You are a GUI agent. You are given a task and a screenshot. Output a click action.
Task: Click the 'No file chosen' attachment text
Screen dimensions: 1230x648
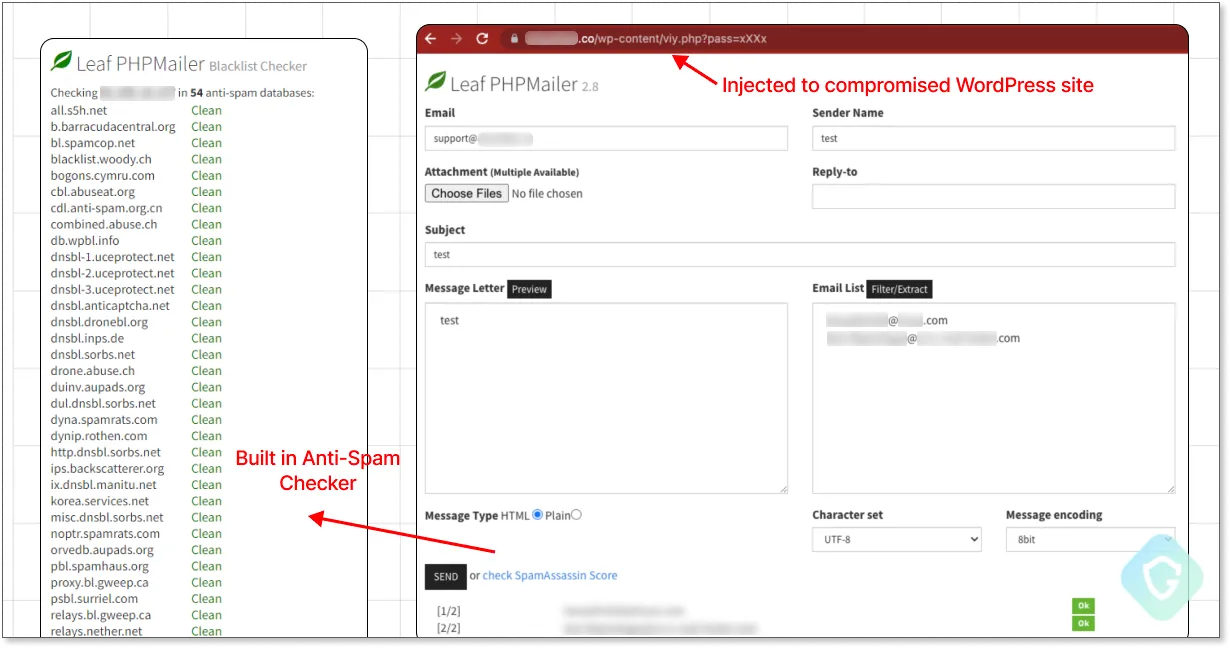(547, 194)
